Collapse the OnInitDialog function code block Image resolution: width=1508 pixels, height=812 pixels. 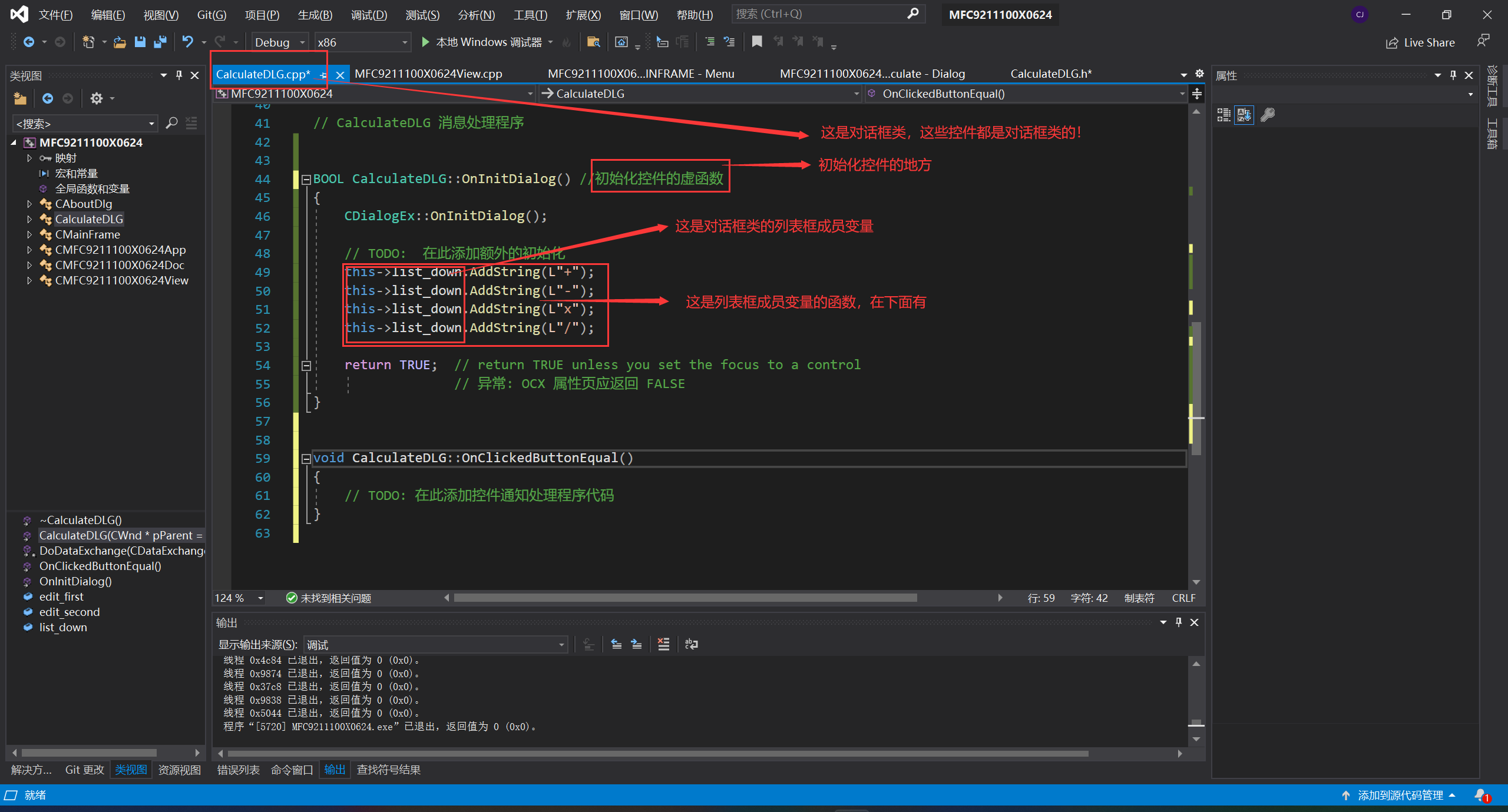[306, 180]
